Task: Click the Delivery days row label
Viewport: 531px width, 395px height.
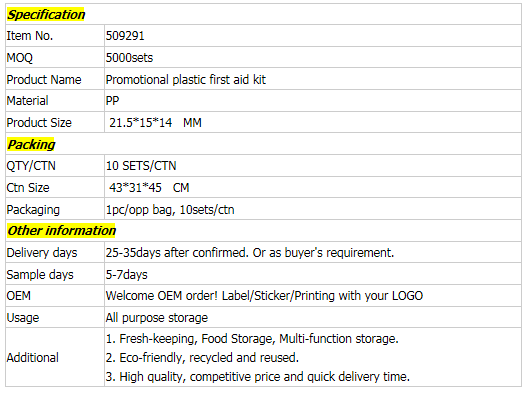Action: 42,253
